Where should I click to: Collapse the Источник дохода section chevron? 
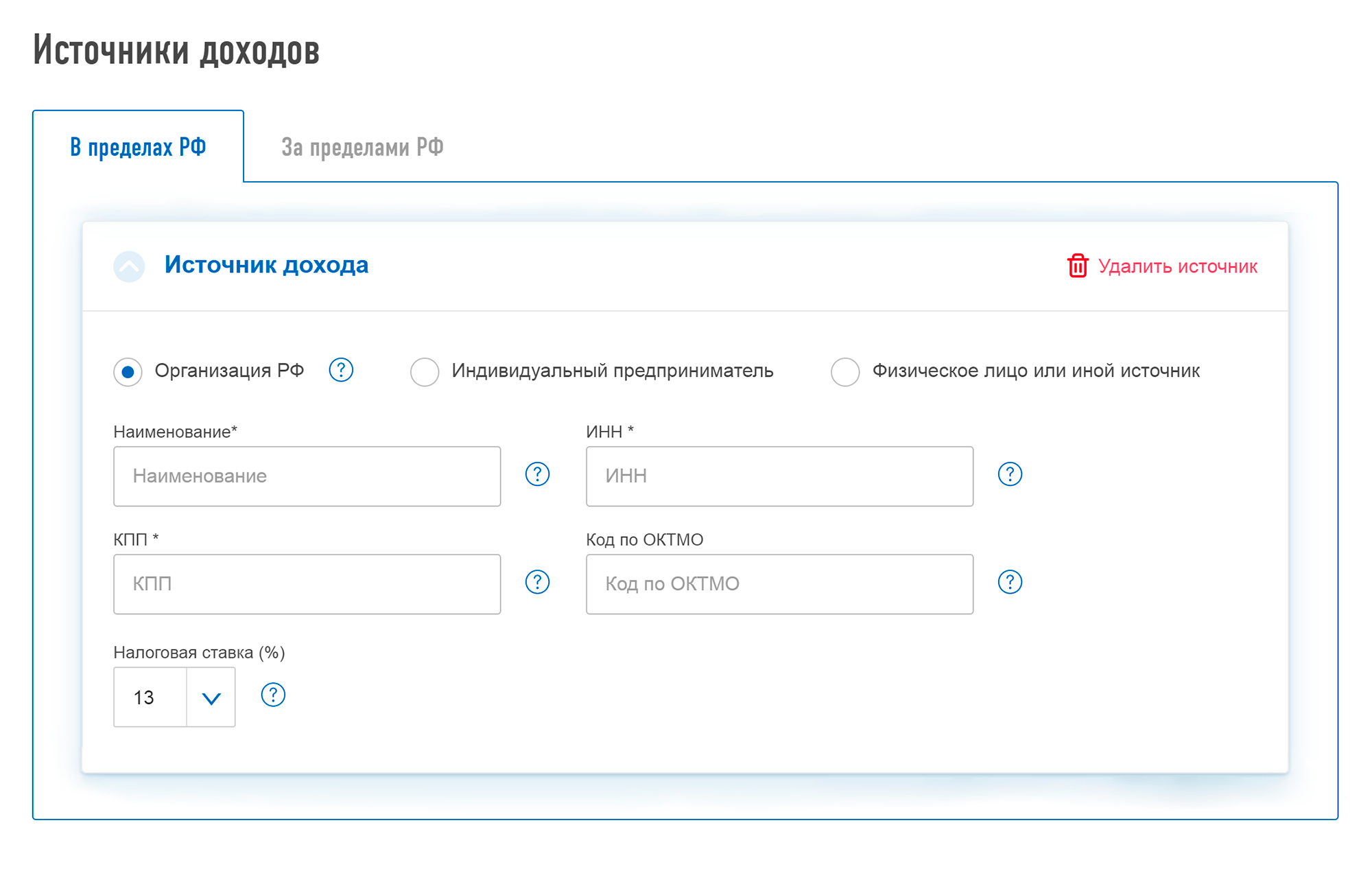(x=129, y=266)
